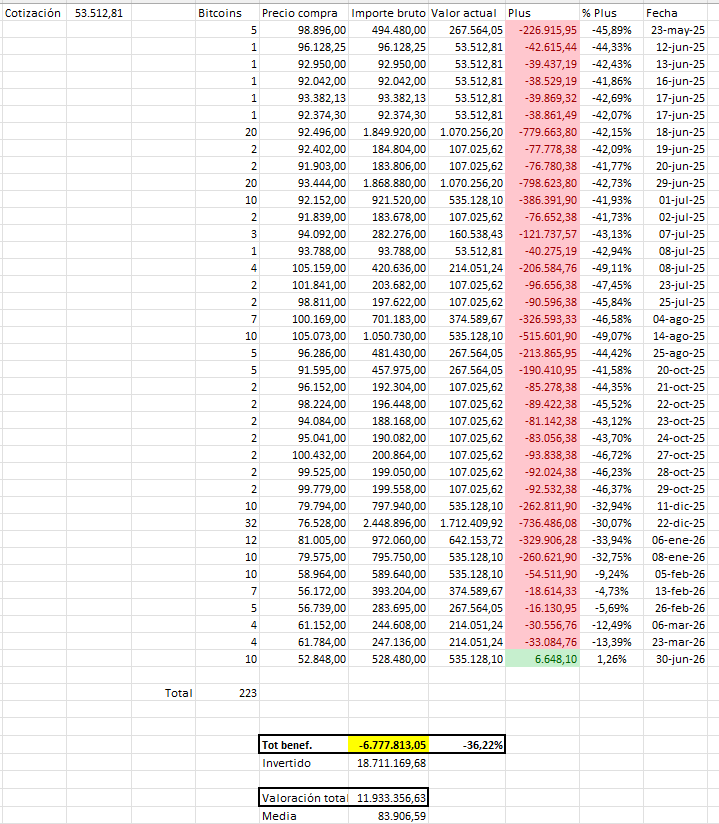Select the Precio compra header cell

click(x=304, y=13)
